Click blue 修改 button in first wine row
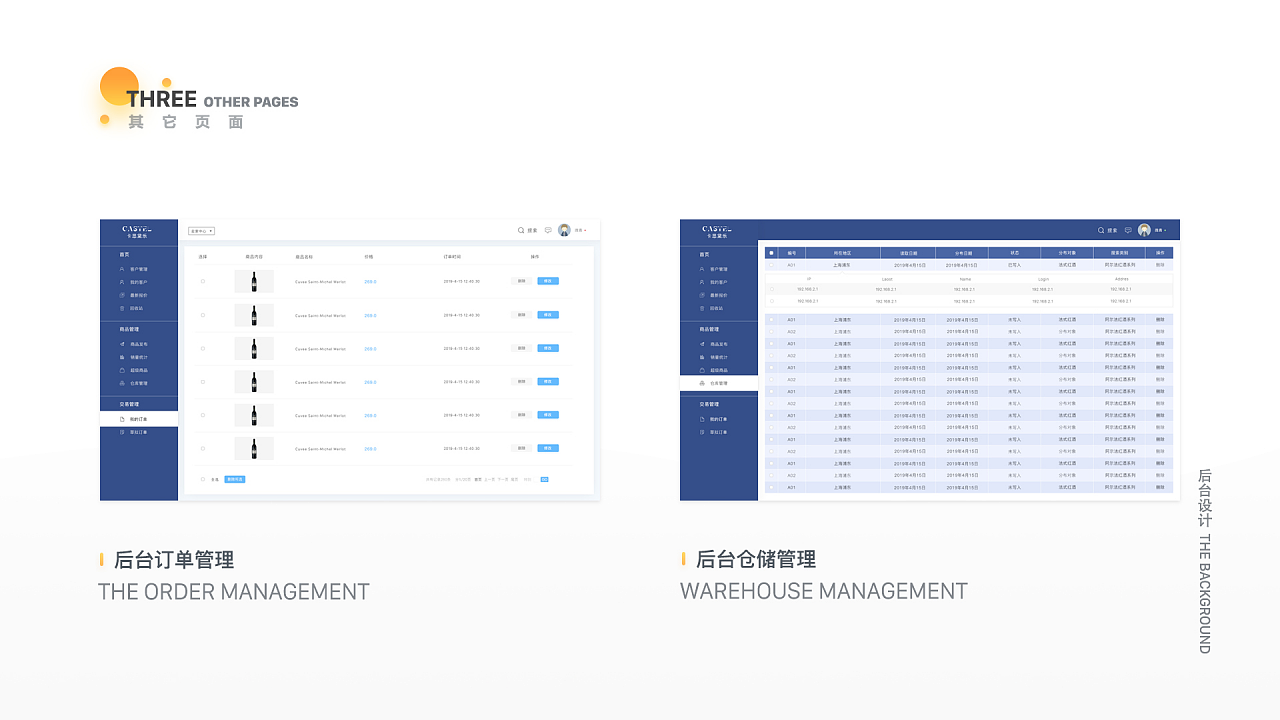 pos(548,281)
